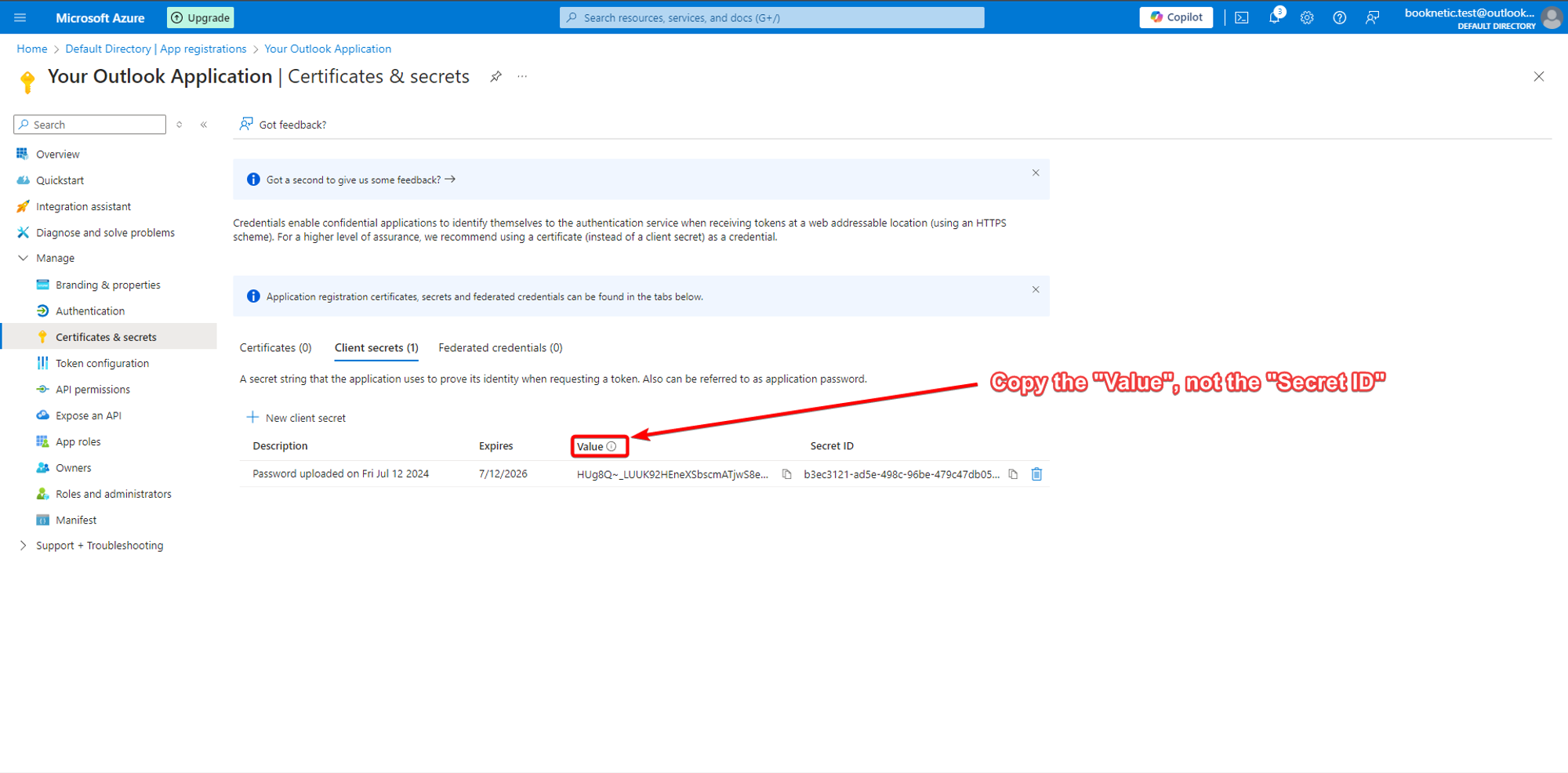1568x773 pixels.
Task: Click the top bar feedback icon
Action: (x=1373, y=17)
